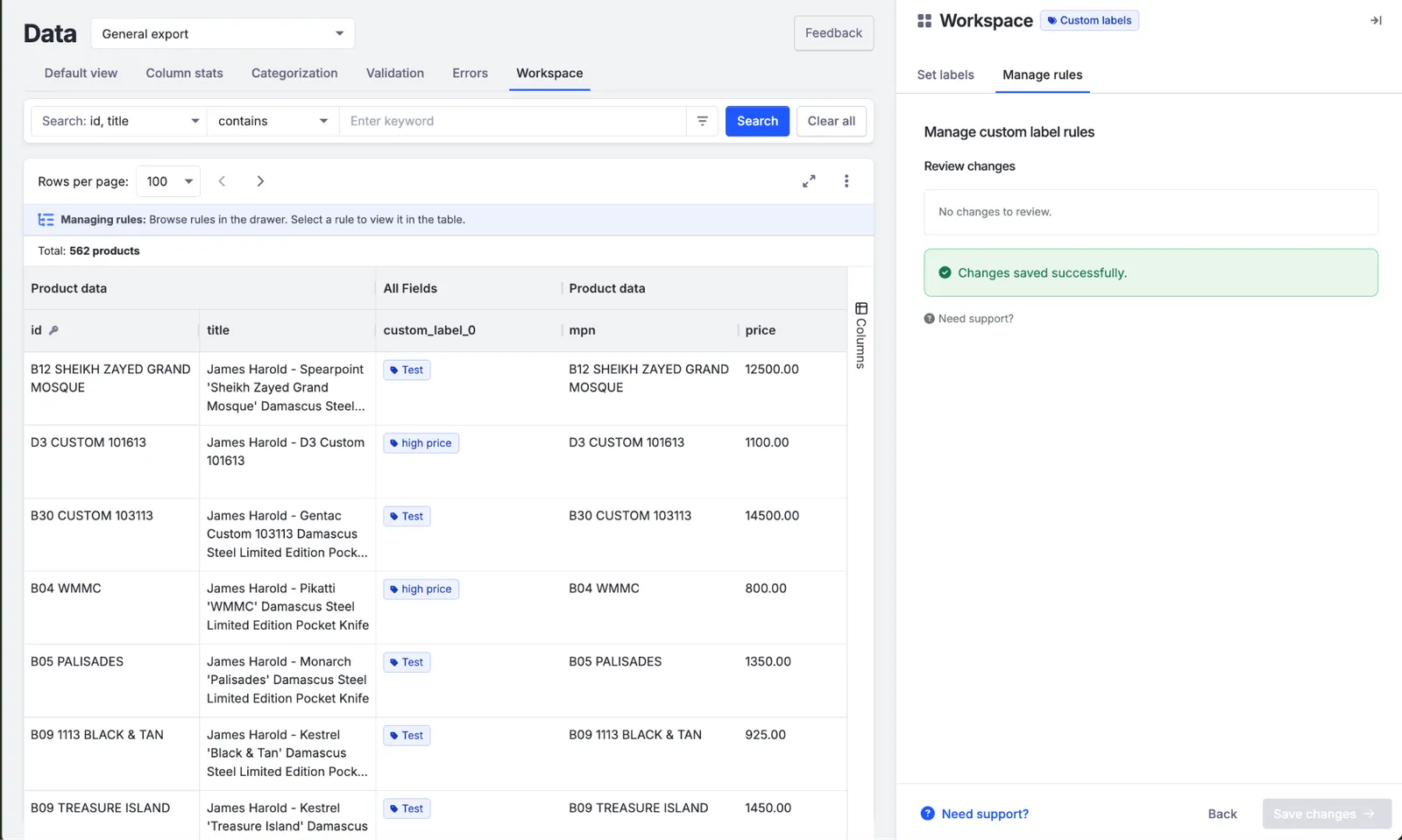Screen dimensions: 1402x840
Task: Click the Workspace grid icon in the drawer header
Action: pos(924,21)
